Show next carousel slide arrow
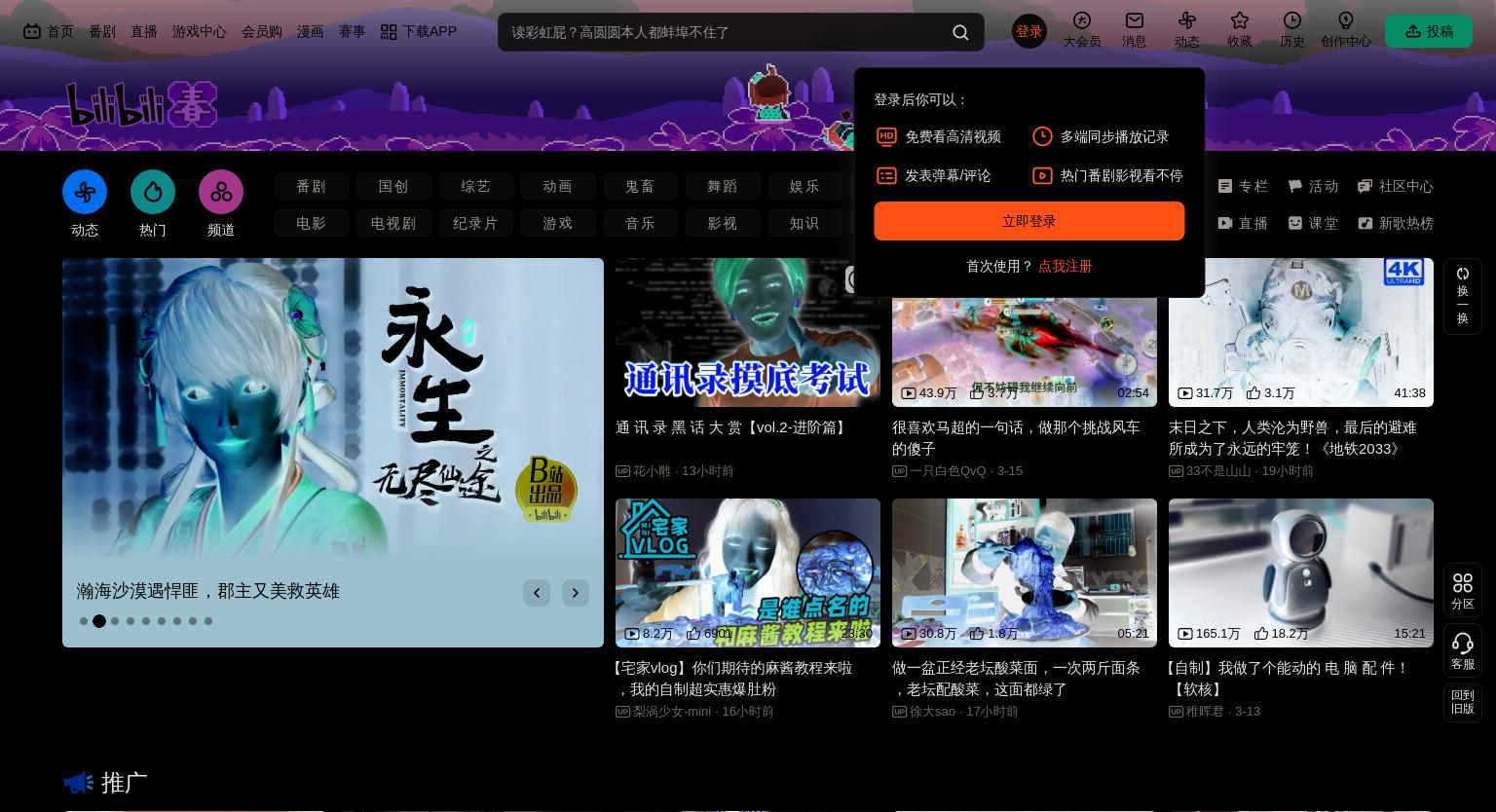The height and width of the screenshot is (812, 1496). point(576,593)
